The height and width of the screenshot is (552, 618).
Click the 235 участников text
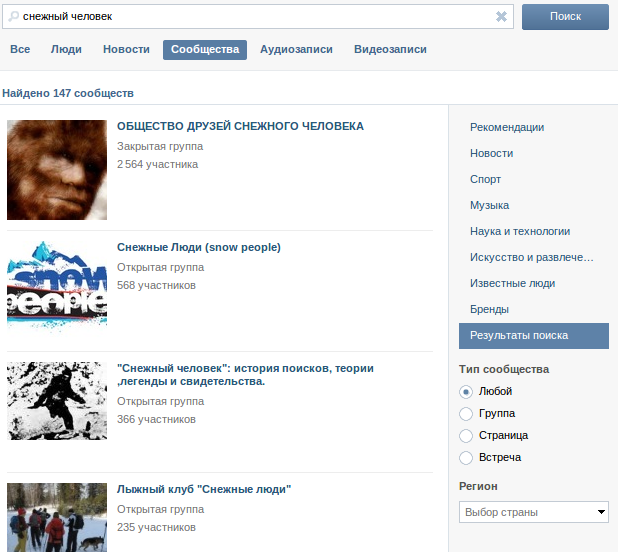click(x=156, y=527)
